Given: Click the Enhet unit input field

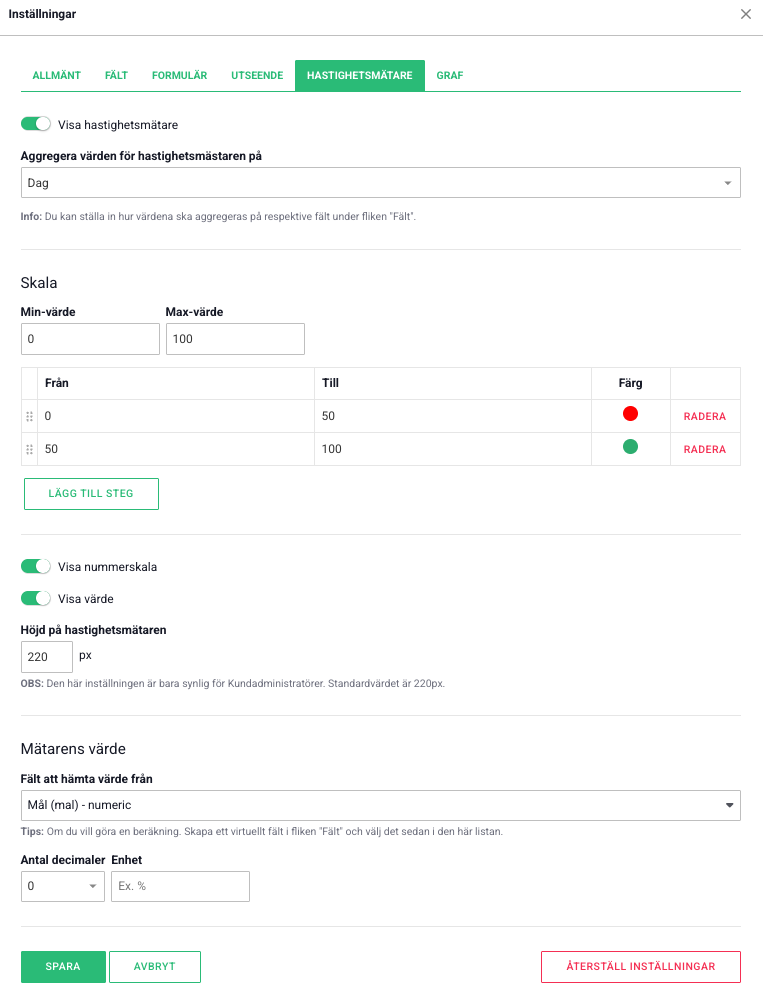Looking at the screenshot, I should tap(180, 886).
